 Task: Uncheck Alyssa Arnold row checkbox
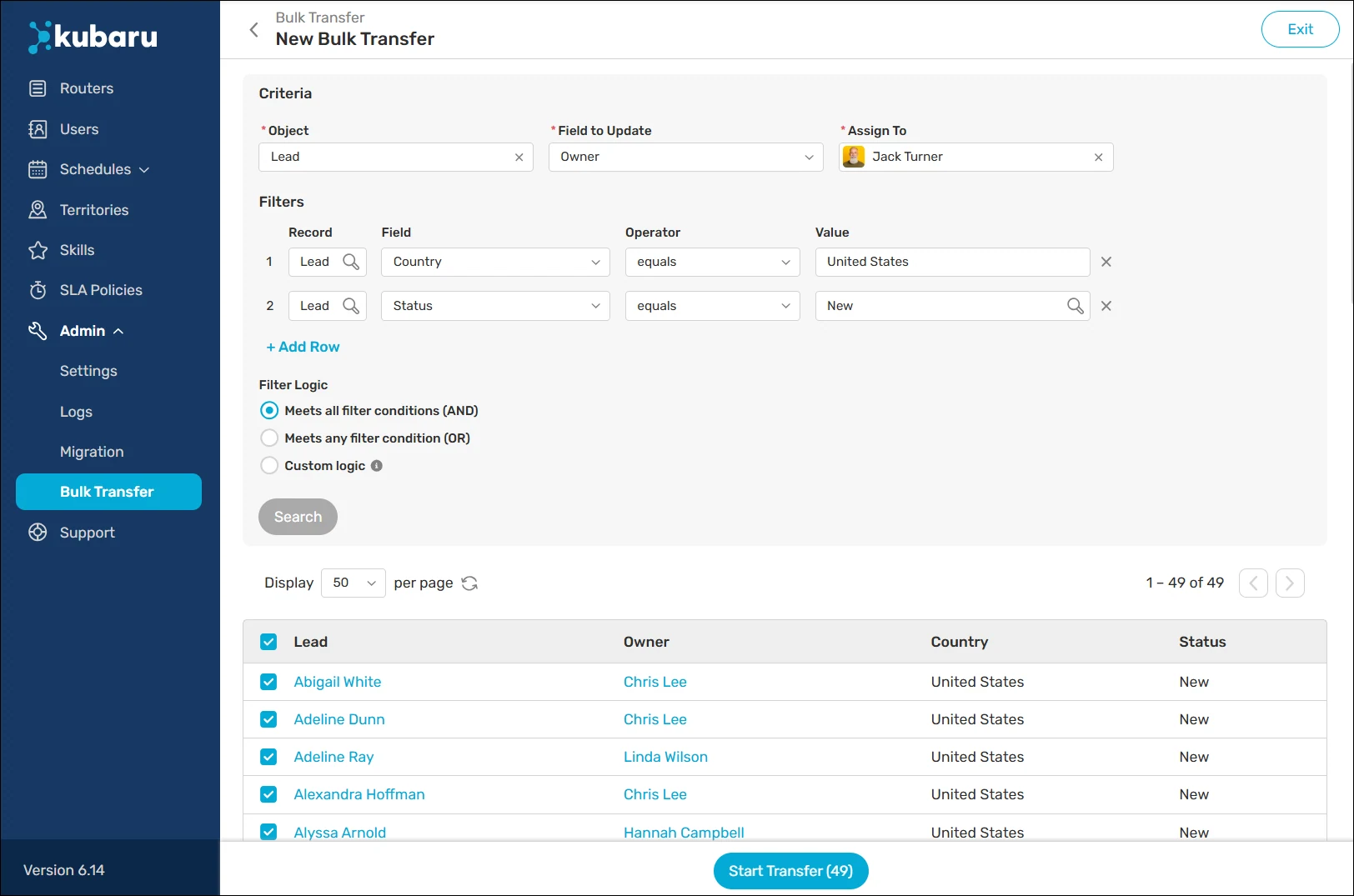click(x=268, y=832)
